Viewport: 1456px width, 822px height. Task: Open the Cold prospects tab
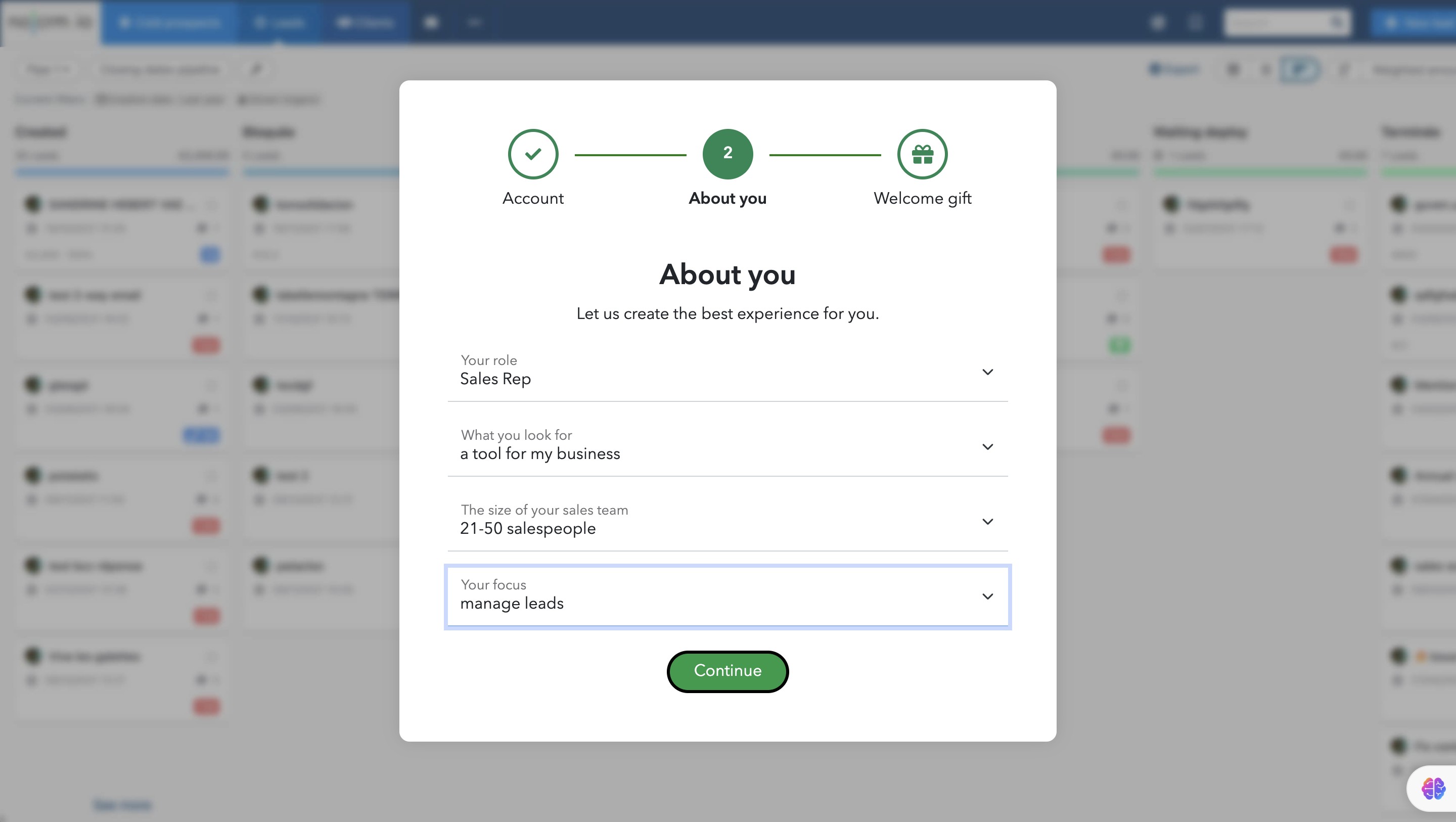(169, 23)
